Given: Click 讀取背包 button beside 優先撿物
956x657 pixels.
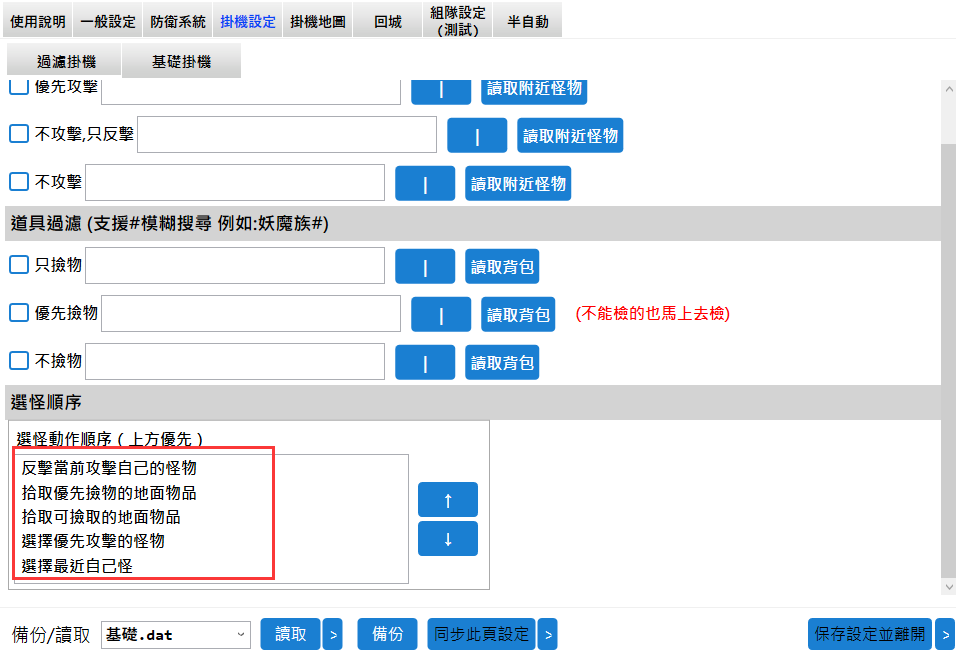Looking at the screenshot, I should 518,314.
